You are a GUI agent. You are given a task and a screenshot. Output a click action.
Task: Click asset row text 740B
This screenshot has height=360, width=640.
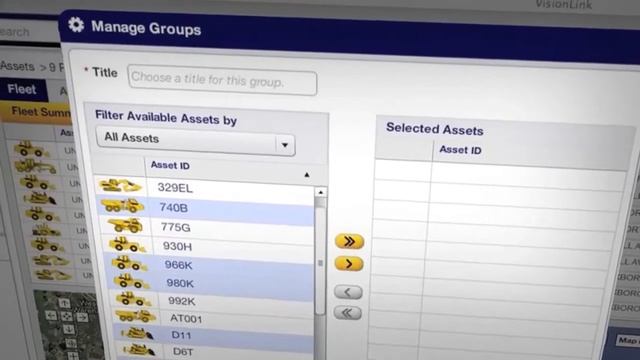coord(173,208)
